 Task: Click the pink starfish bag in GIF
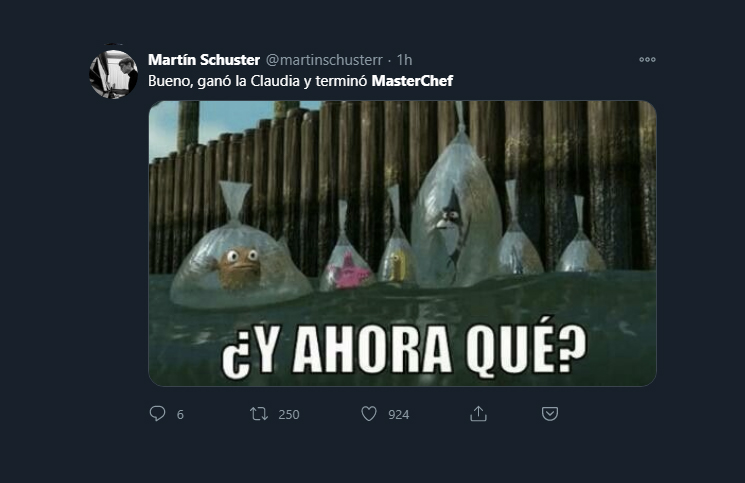[x=347, y=266]
